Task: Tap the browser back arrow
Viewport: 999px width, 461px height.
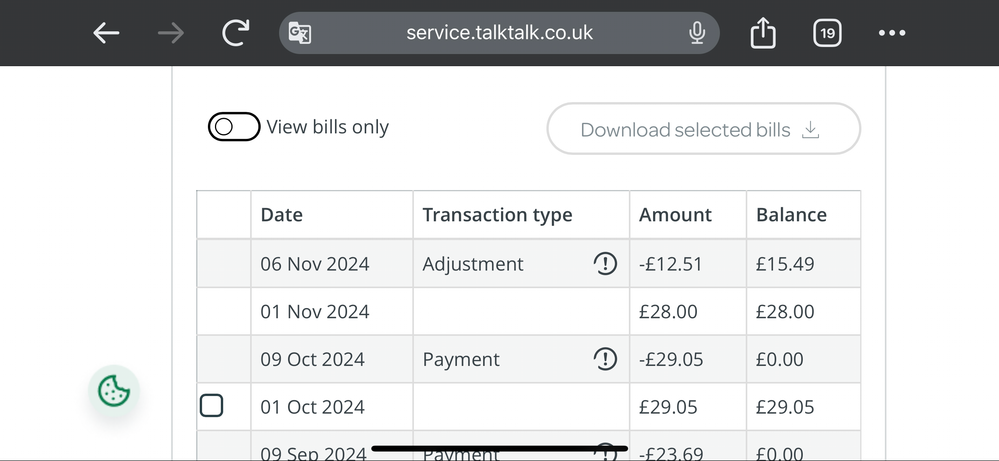Action: [x=106, y=33]
